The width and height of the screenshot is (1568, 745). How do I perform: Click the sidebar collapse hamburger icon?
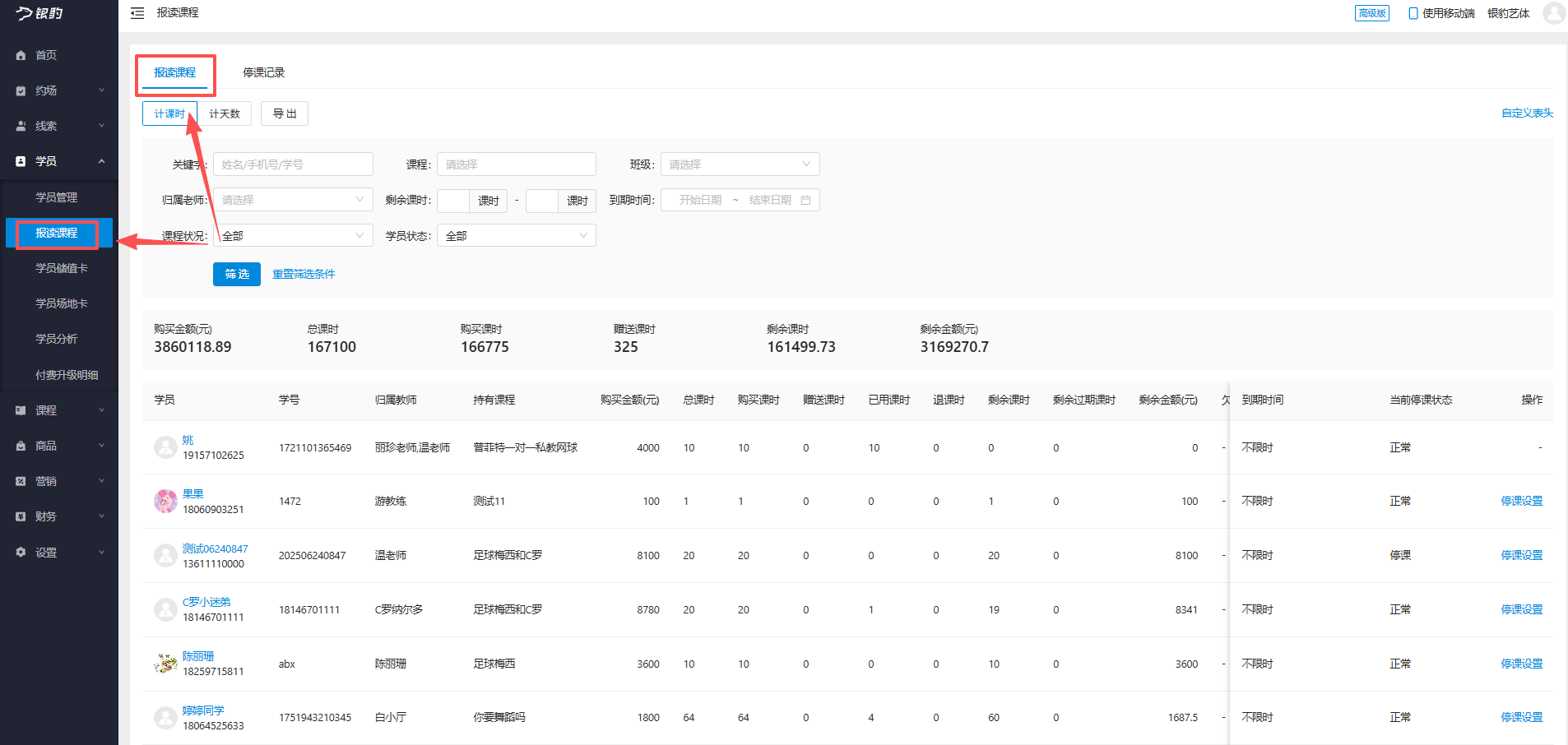tap(137, 13)
